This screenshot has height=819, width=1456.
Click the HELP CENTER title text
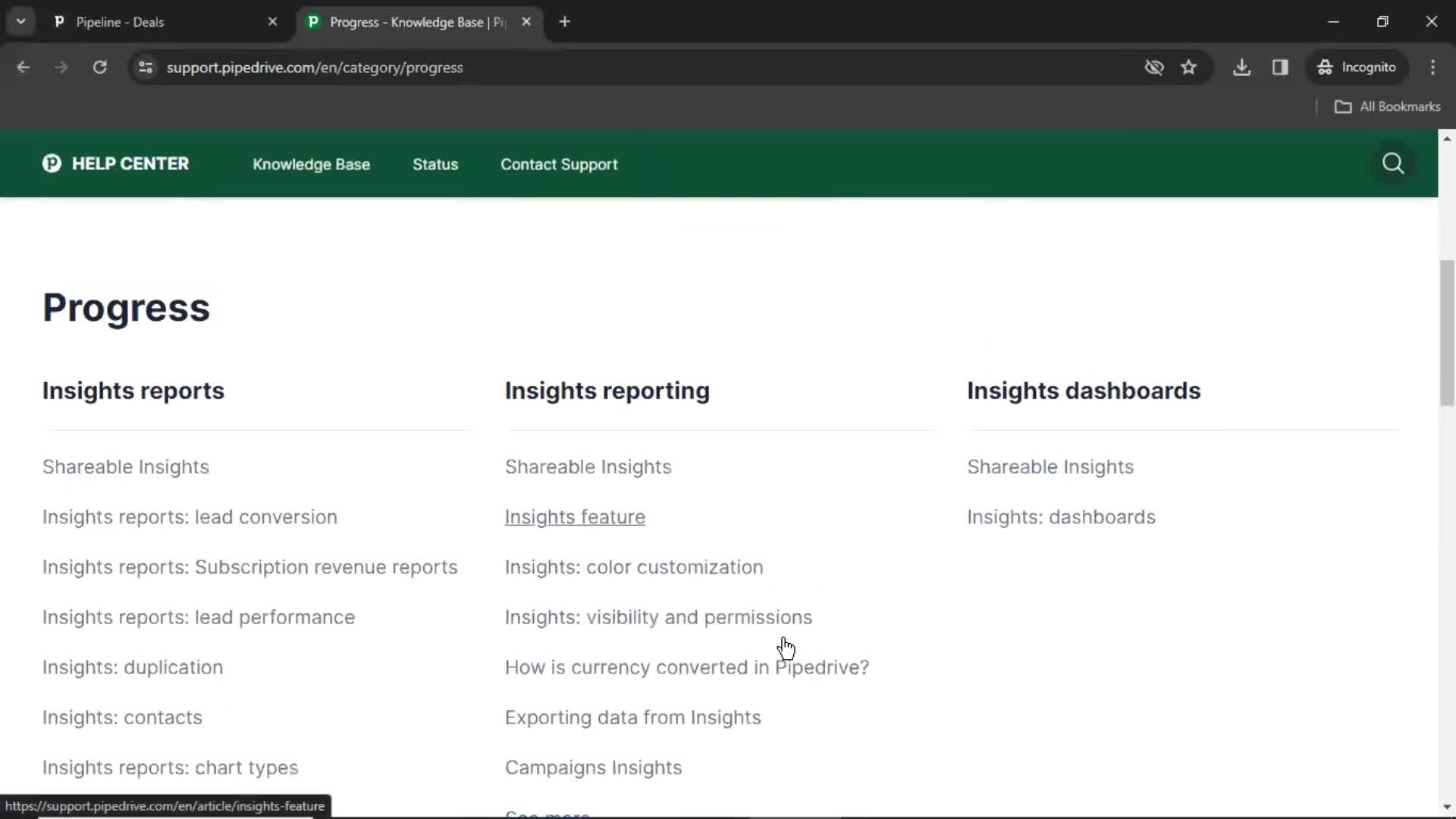[x=130, y=164]
